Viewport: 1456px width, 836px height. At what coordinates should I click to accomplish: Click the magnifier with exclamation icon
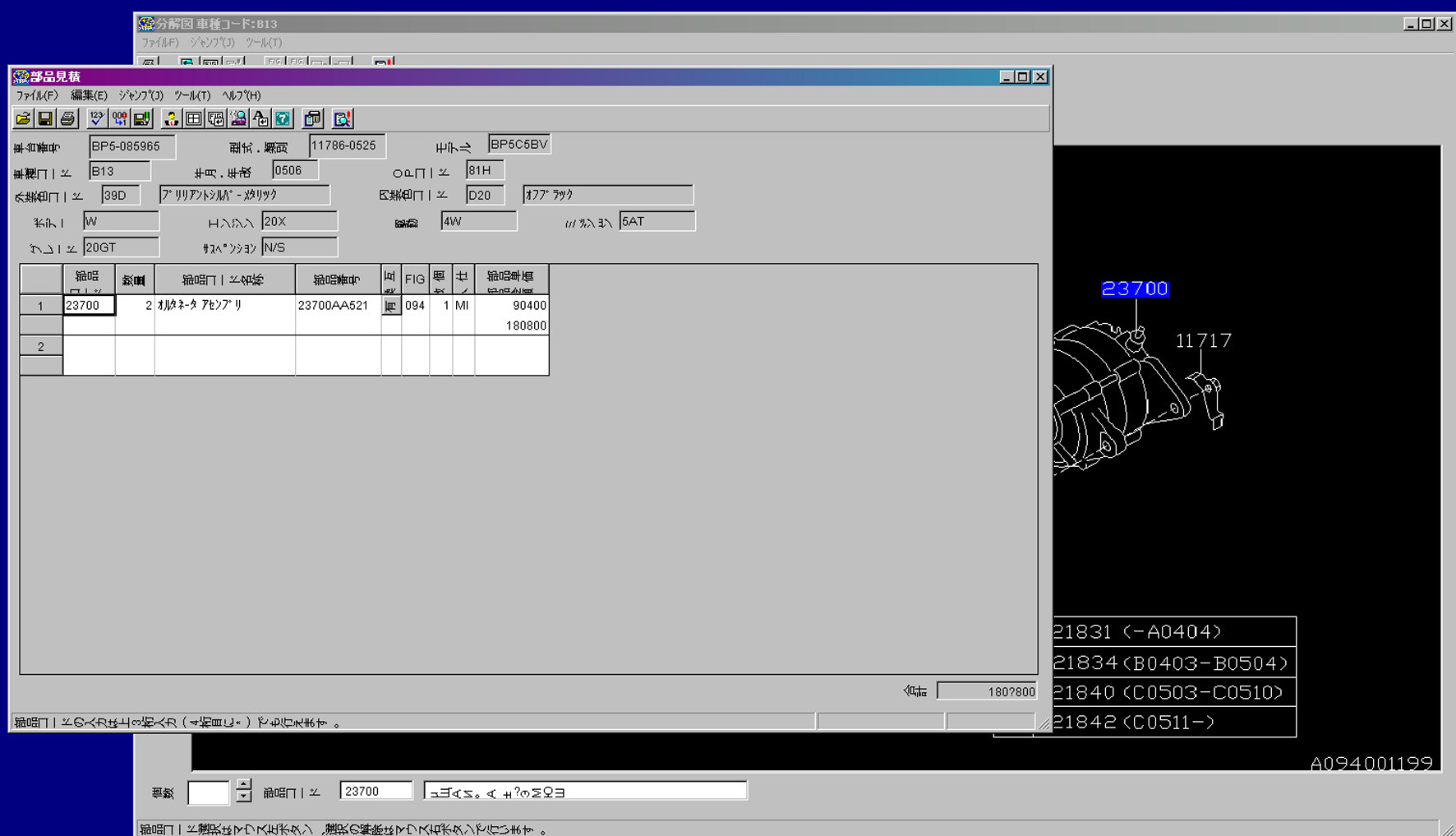pyautogui.click(x=343, y=119)
